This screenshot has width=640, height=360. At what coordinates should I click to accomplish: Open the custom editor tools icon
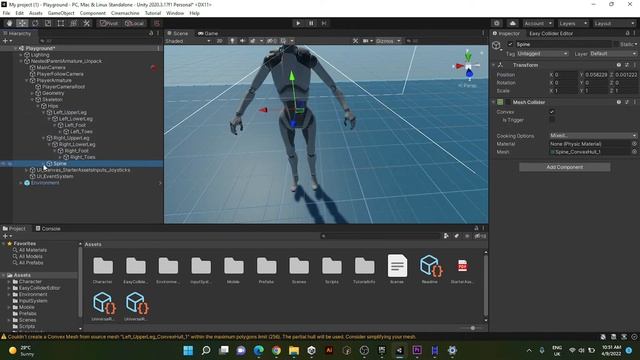pyautogui.click(x=87, y=23)
